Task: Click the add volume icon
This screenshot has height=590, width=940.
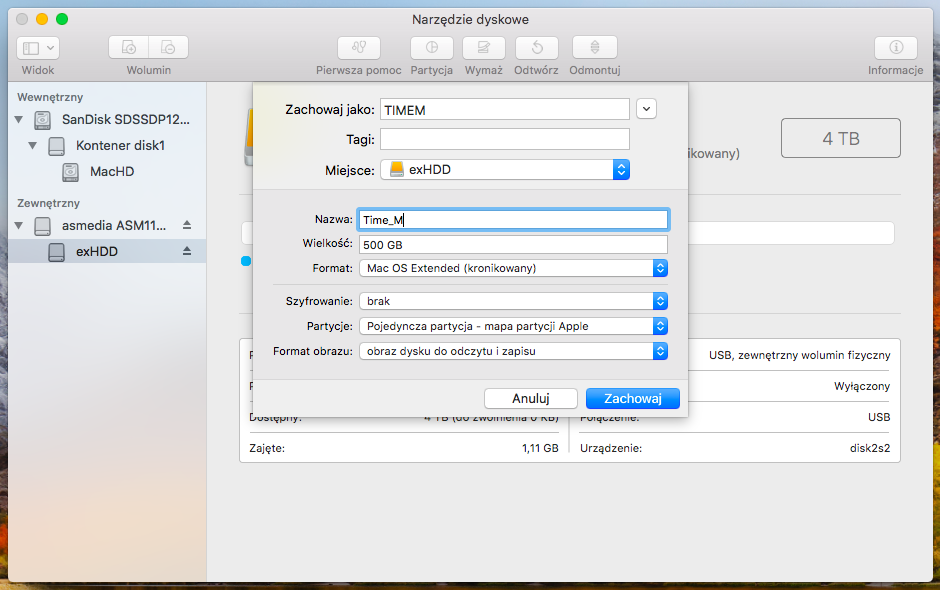Action: [129, 48]
